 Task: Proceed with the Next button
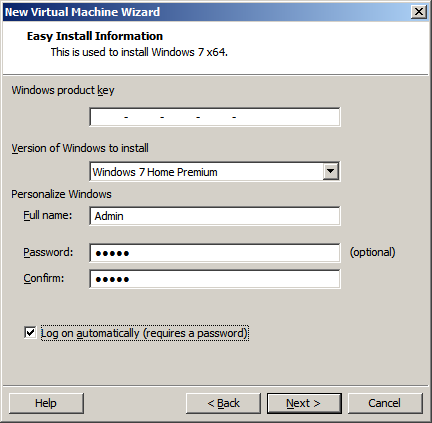304,403
